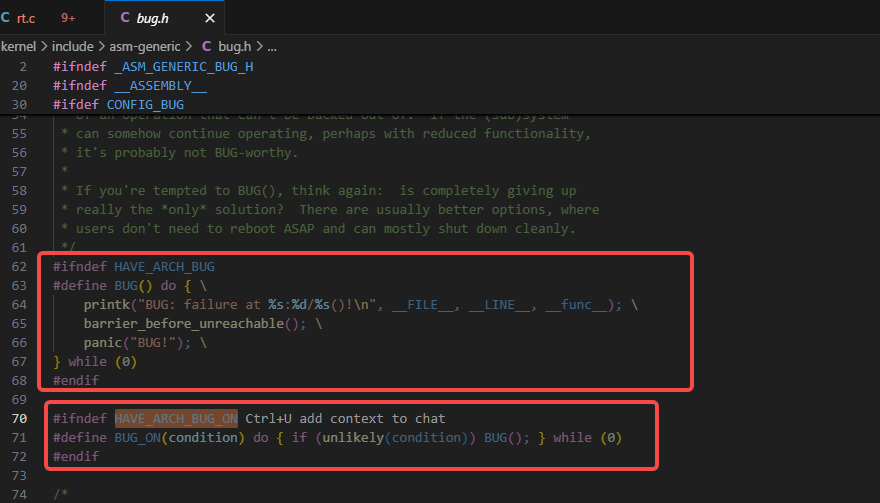Click line number 62 in gutter

[x=19, y=267]
